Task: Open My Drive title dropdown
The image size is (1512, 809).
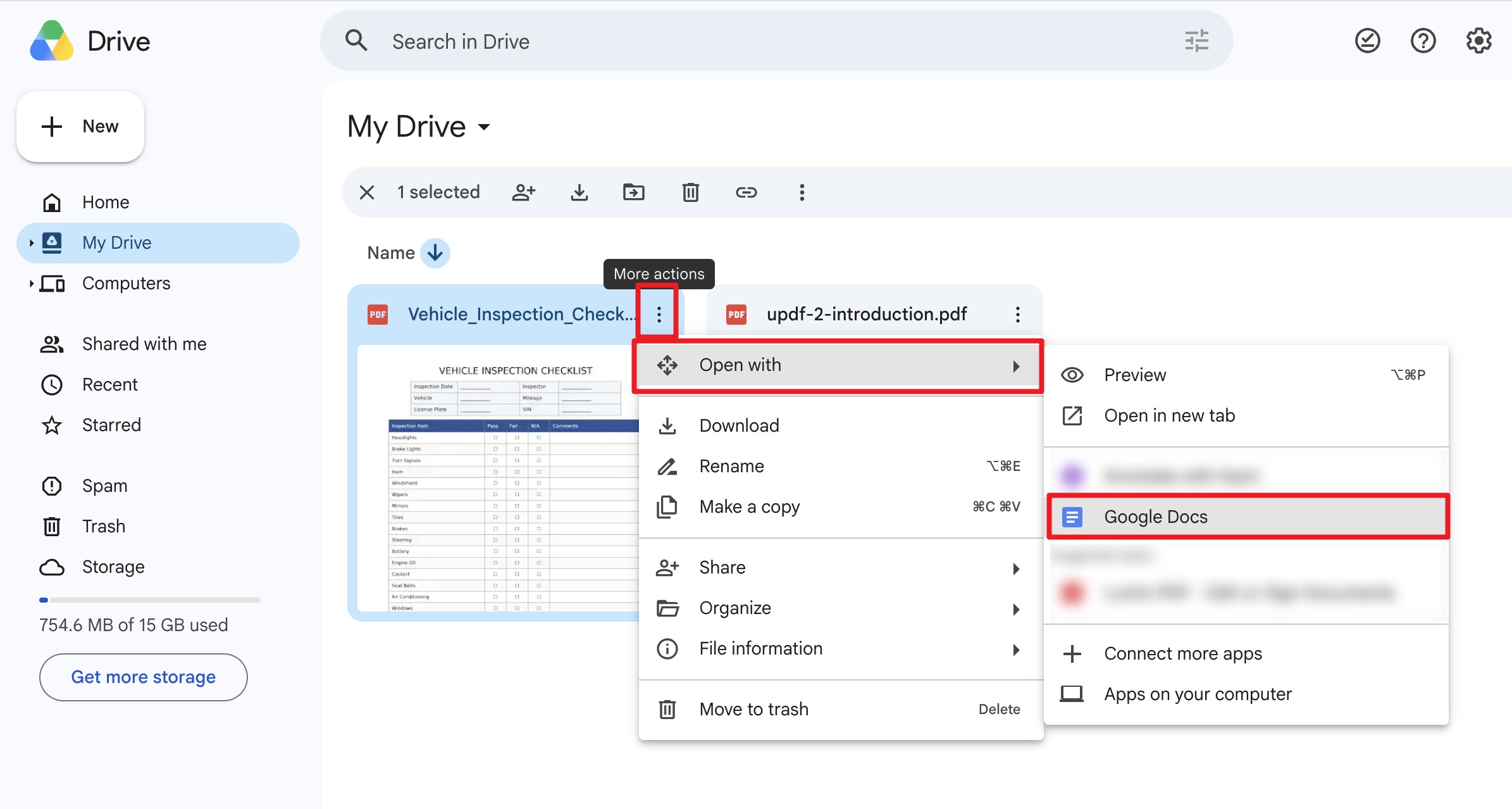Action: pyautogui.click(x=484, y=127)
